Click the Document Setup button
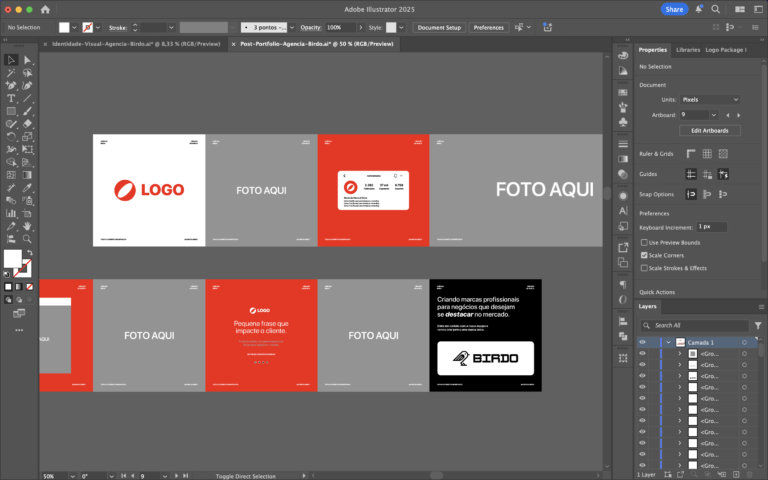Viewport: 768px width, 480px height. coord(439,27)
